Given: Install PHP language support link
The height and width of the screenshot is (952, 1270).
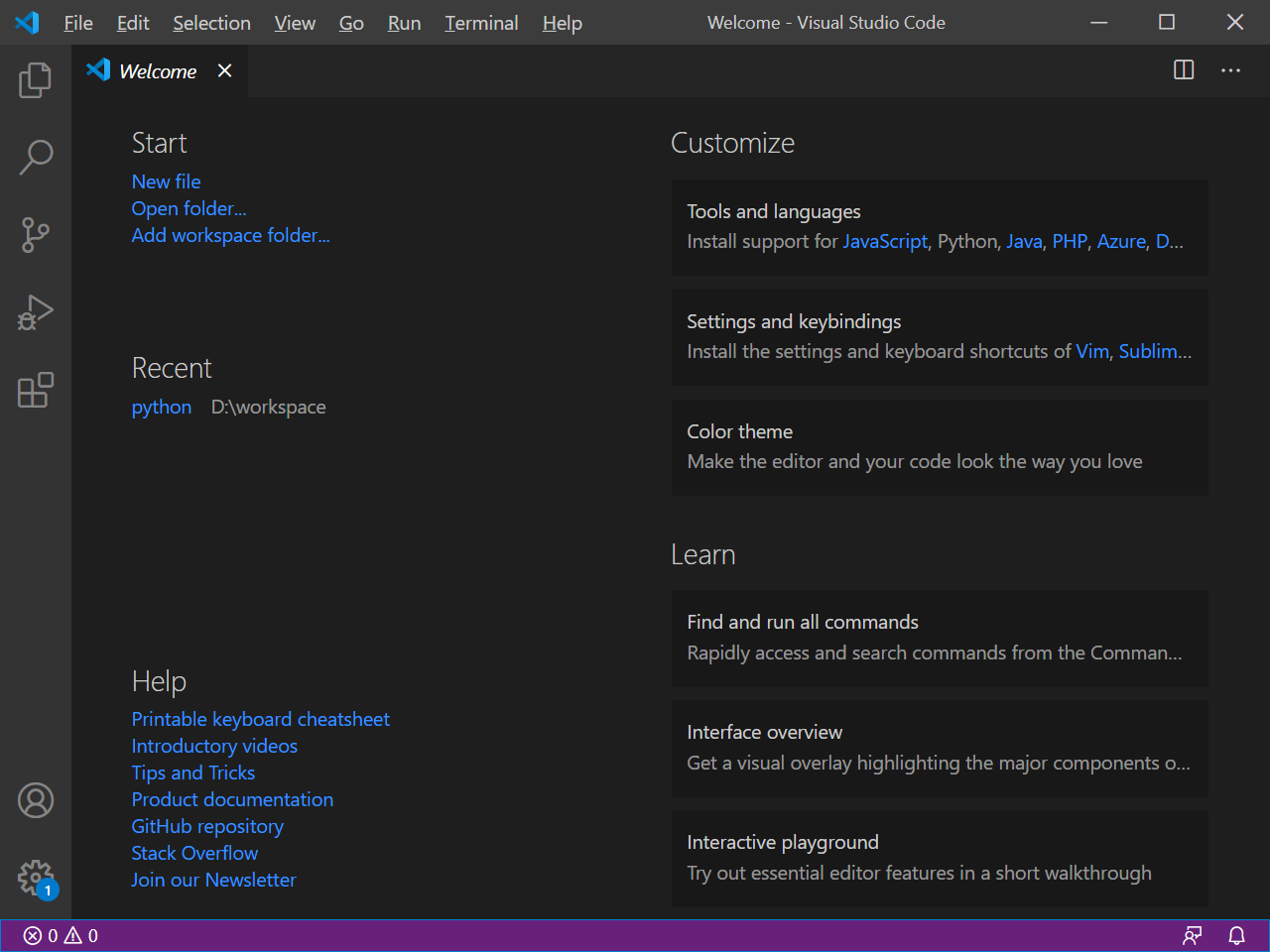Looking at the screenshot, I should (x=1070, y=241).
